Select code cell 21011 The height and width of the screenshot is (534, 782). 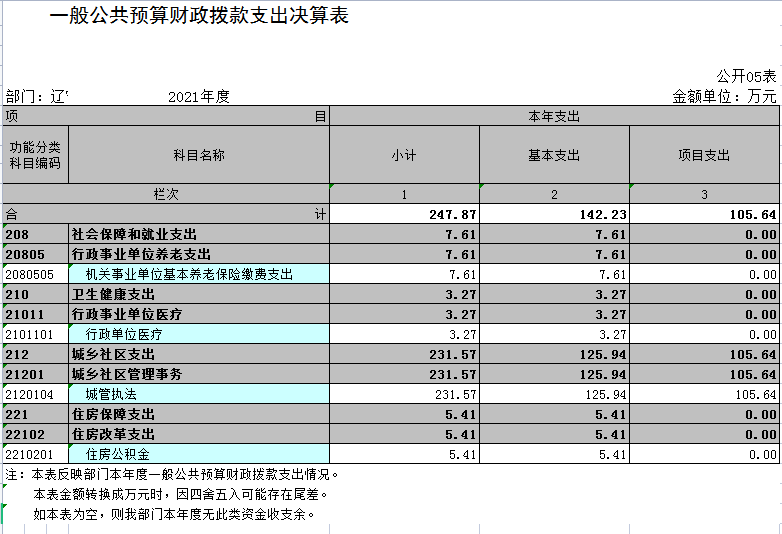(35, 314)
